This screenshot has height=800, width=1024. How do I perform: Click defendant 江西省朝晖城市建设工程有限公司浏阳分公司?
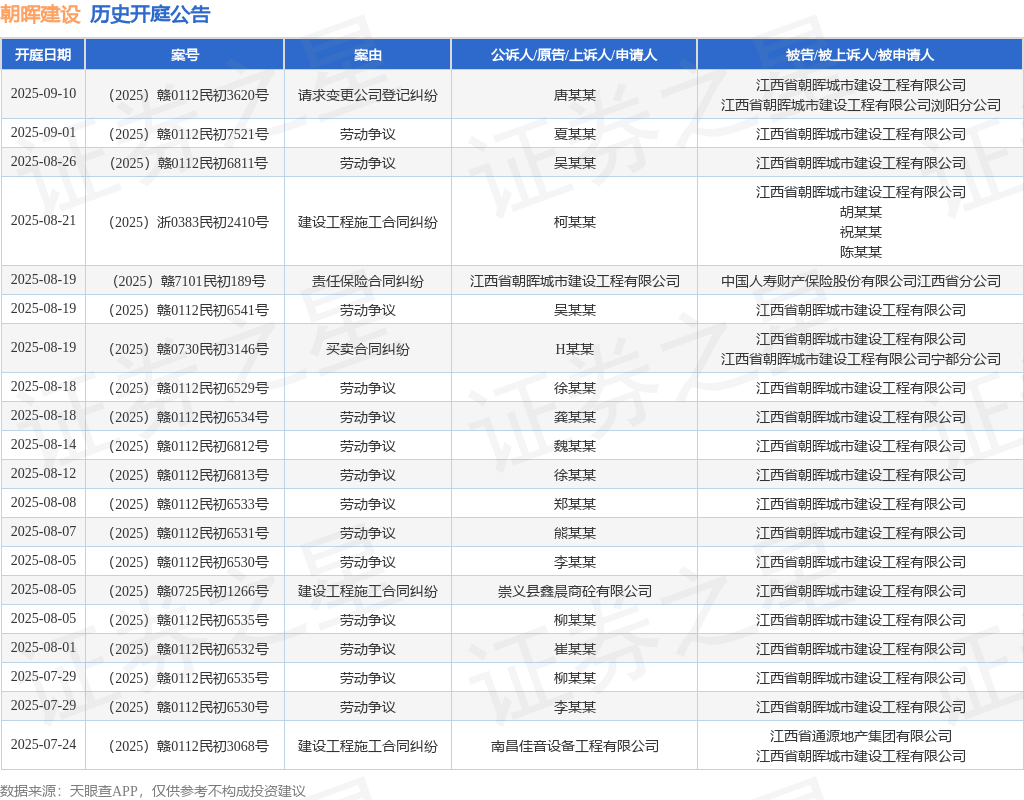tap(861, 105)
